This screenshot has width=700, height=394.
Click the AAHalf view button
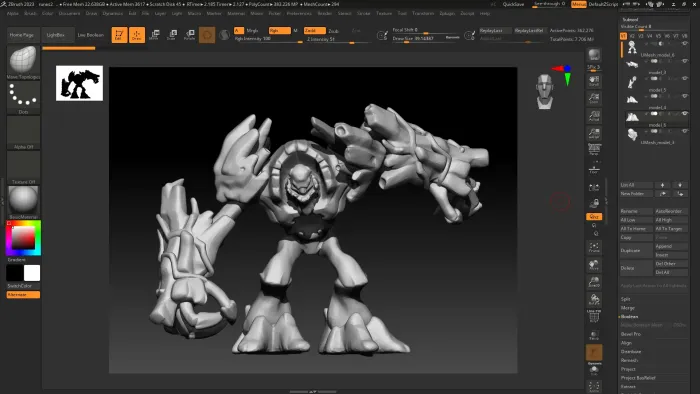pyautogui.click(x=594, y=133)
